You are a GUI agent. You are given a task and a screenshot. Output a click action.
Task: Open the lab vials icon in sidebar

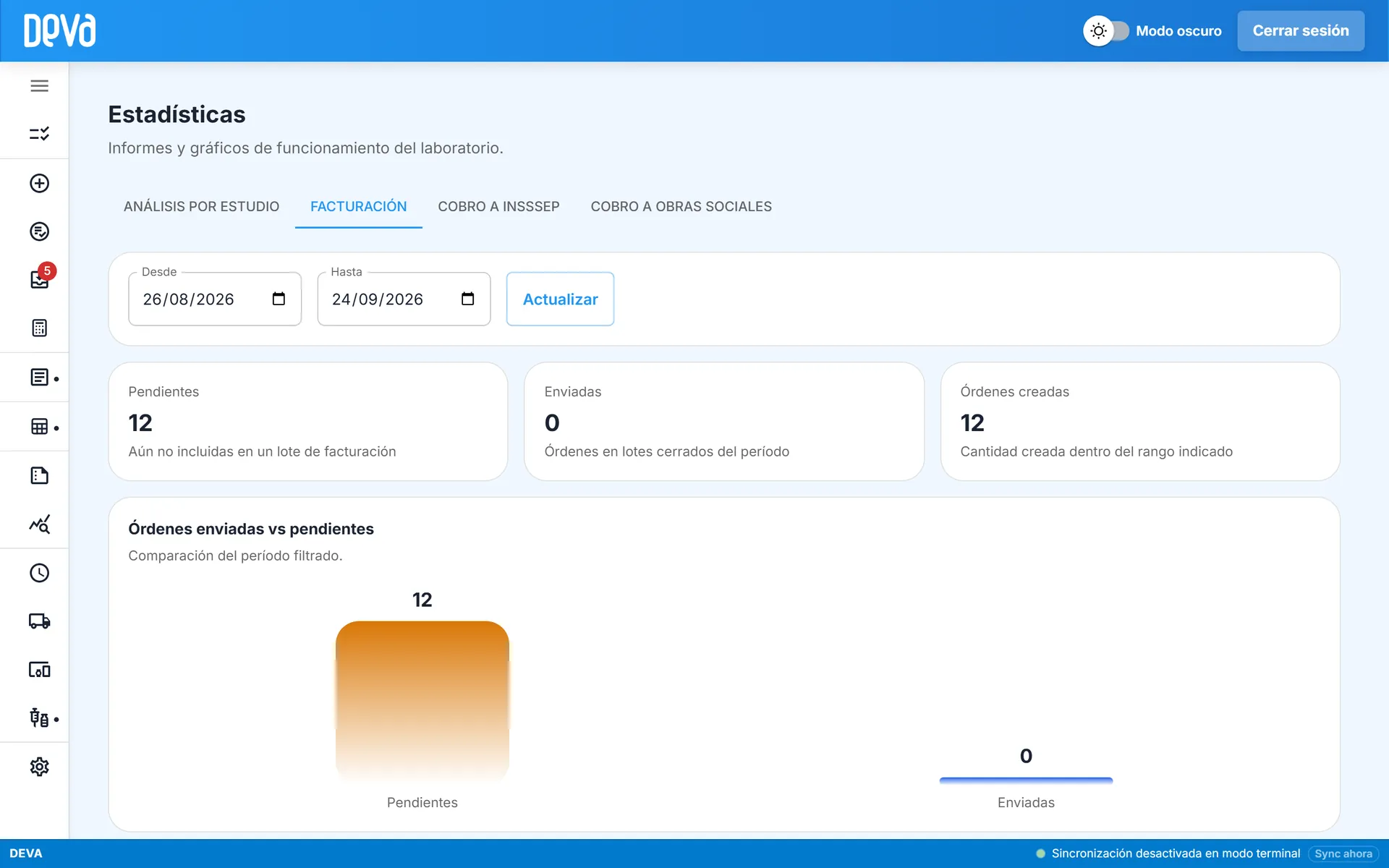pos(39,718)
